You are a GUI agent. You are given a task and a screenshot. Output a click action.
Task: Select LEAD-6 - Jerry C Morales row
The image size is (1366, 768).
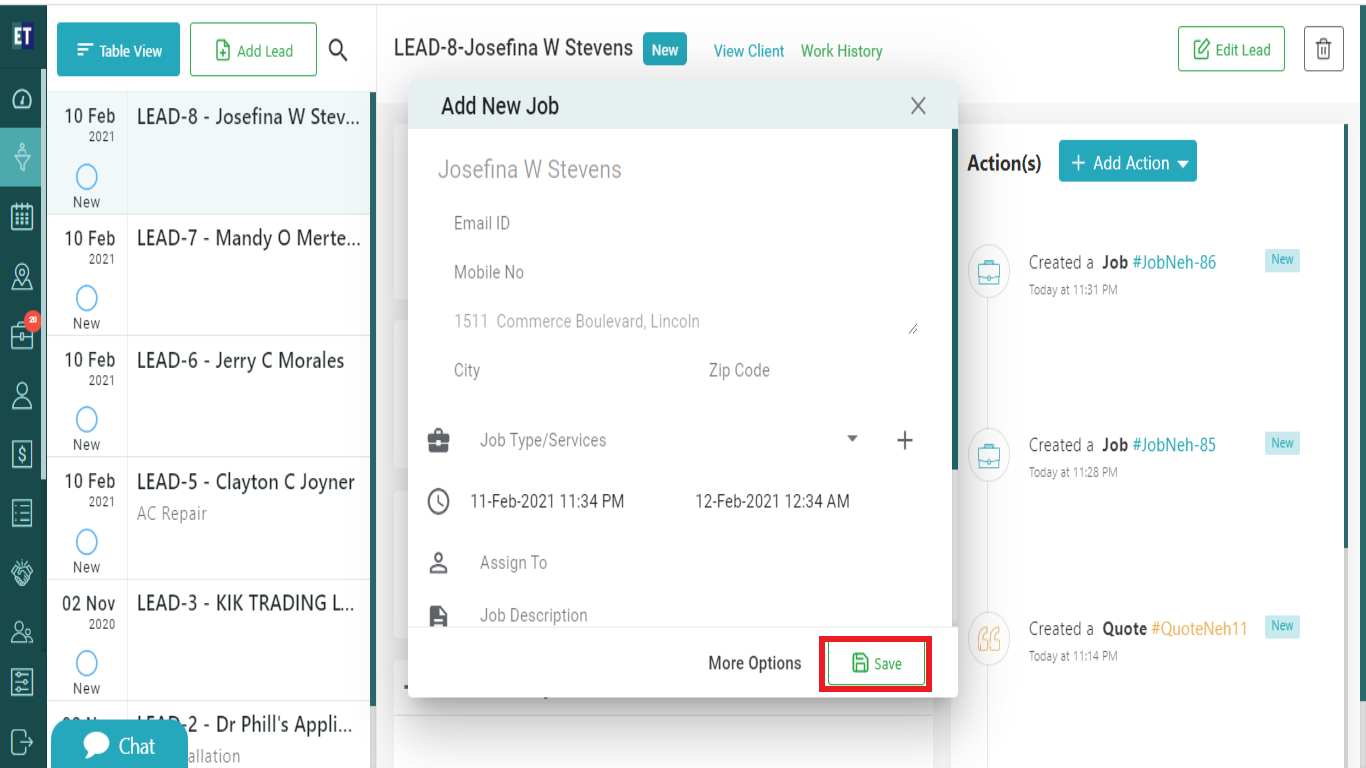point(208,396)
